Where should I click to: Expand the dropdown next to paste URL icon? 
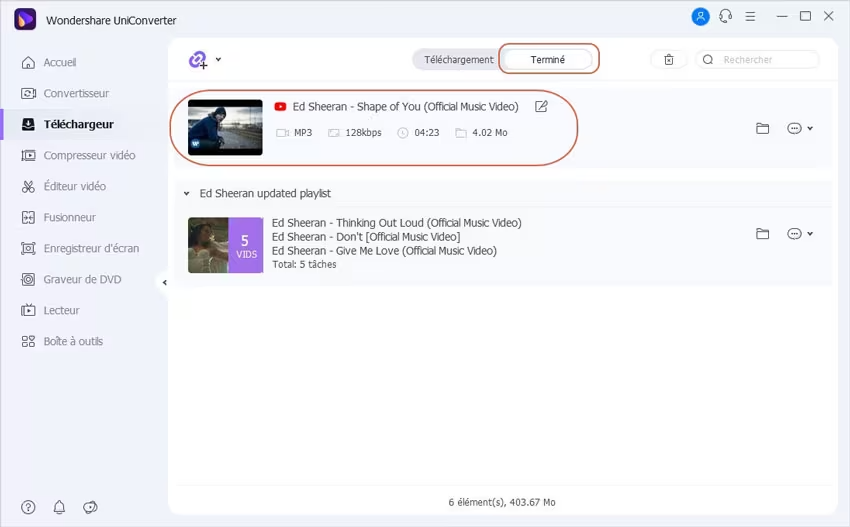218,59
